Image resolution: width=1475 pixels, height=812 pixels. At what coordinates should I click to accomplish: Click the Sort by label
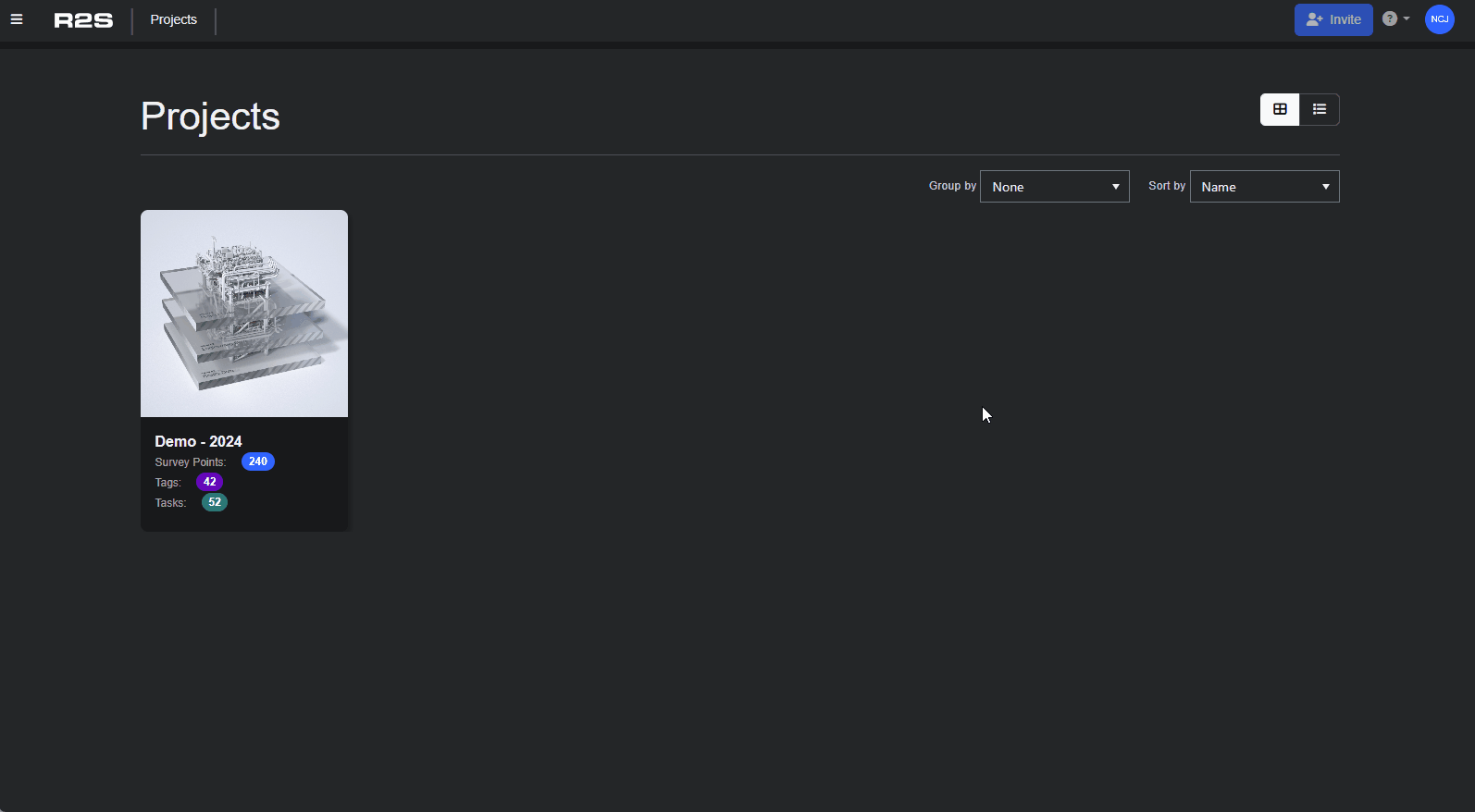pyautogui.click(x=1167, y=186)
